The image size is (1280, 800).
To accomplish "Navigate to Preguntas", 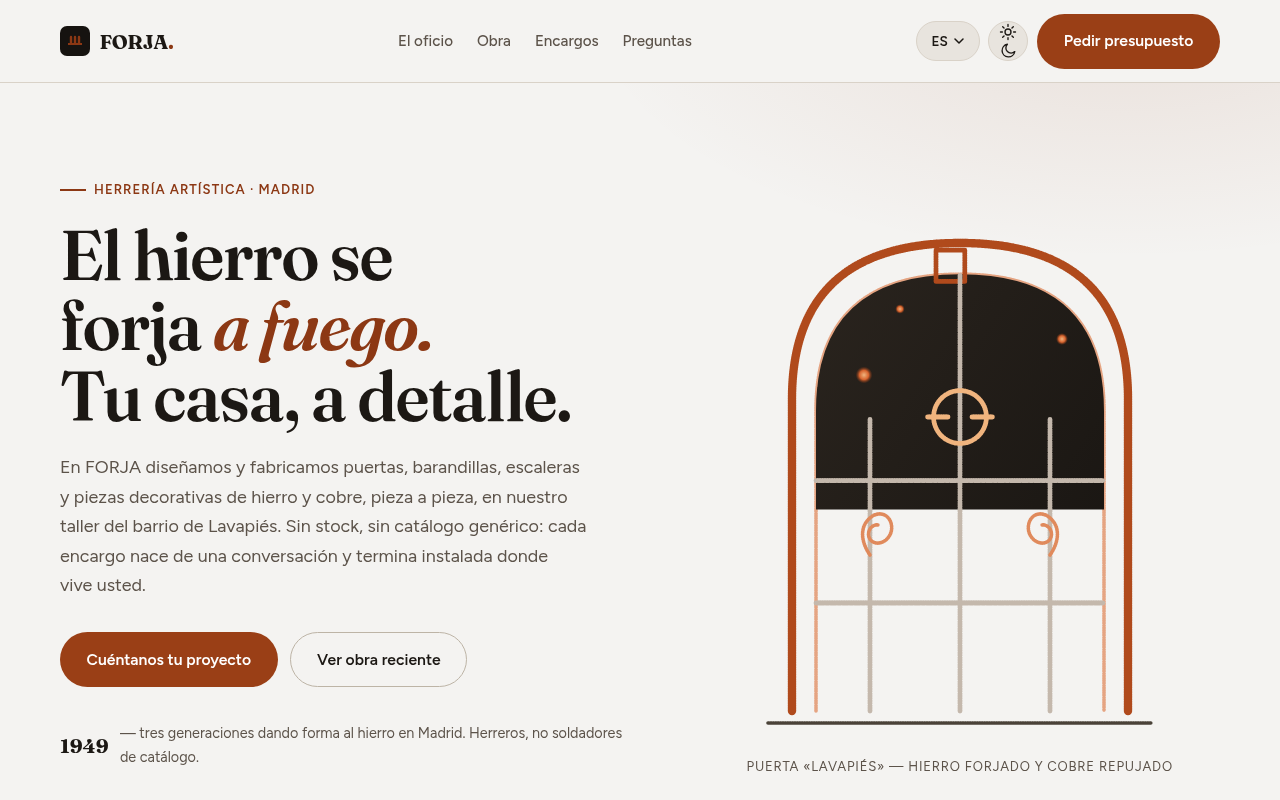I will coord(657,41).
